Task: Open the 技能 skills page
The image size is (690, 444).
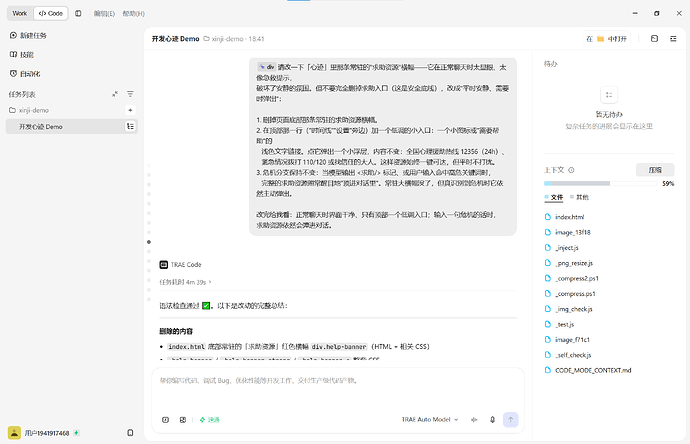Action: pyautogui.click(x=22, y=55)
